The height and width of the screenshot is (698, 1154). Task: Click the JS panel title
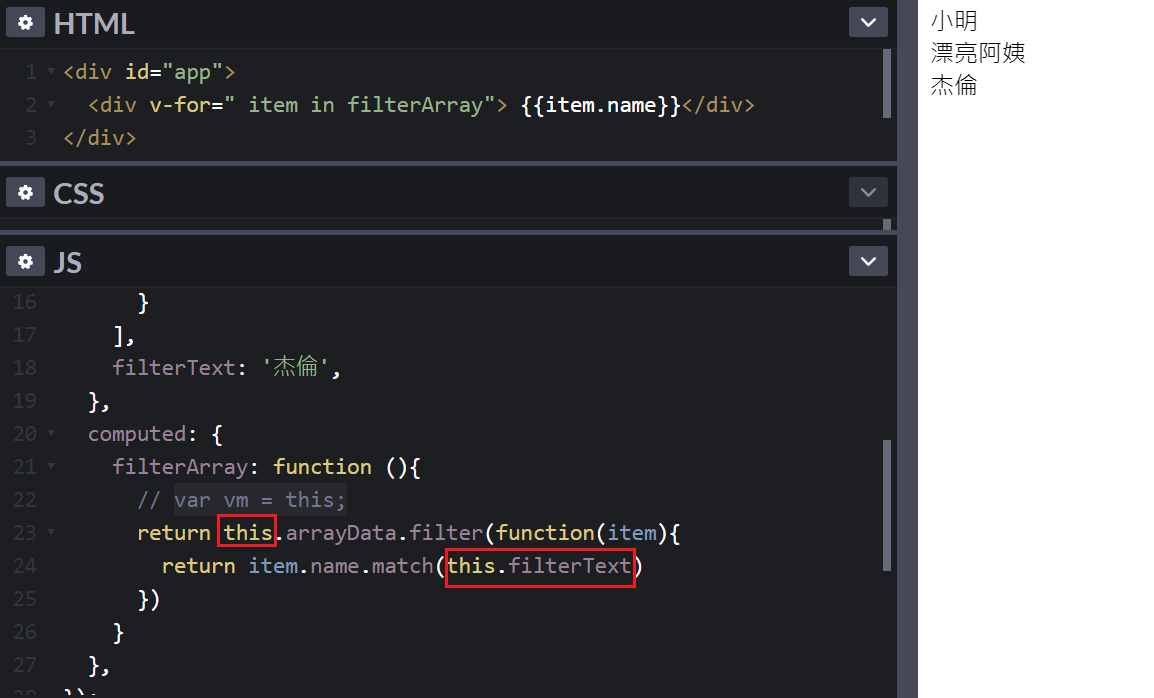coord(67,262)
